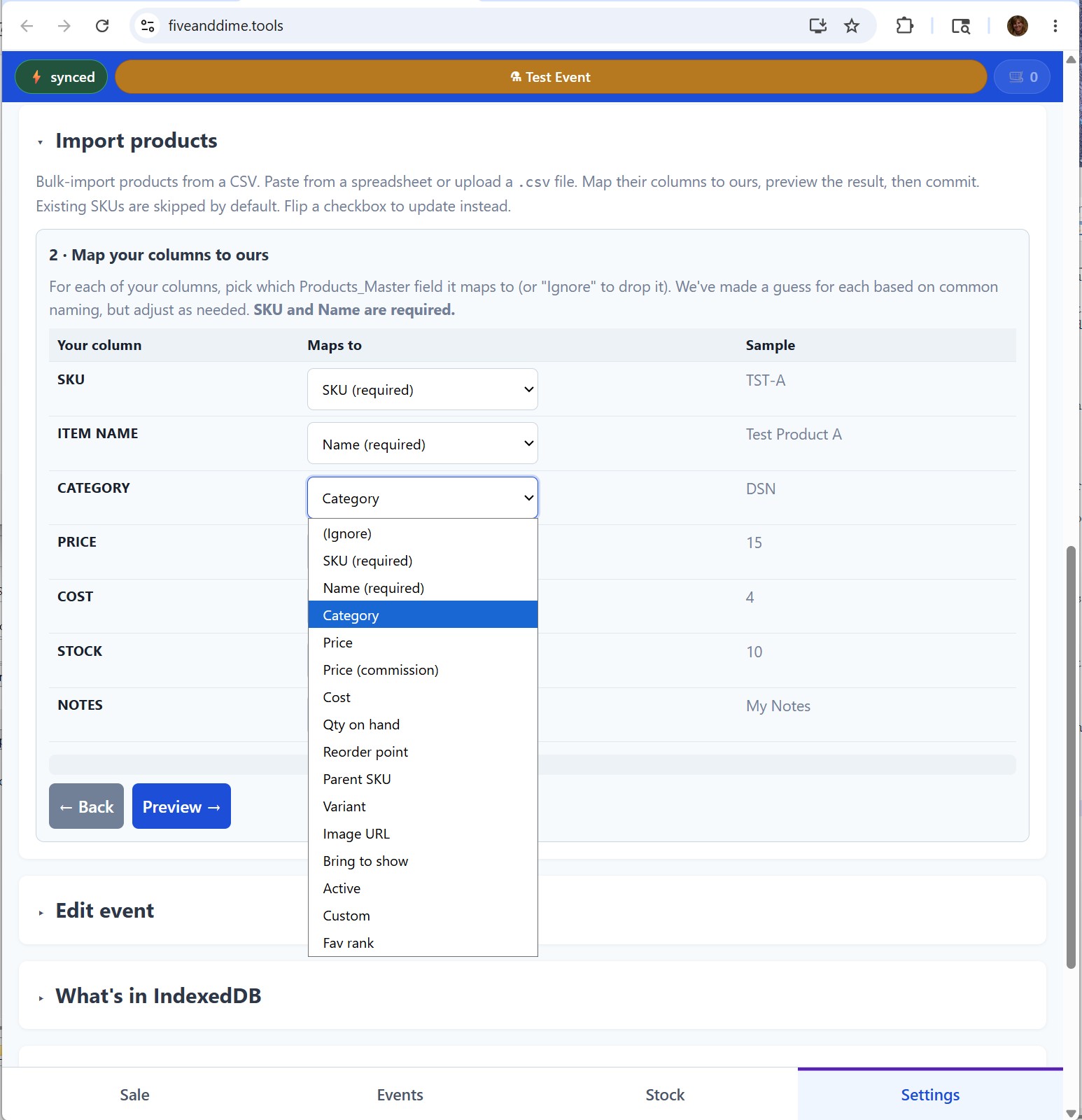Click the COST column label
Viewport: 1082px width, 1120px height.
pos(75,596)
